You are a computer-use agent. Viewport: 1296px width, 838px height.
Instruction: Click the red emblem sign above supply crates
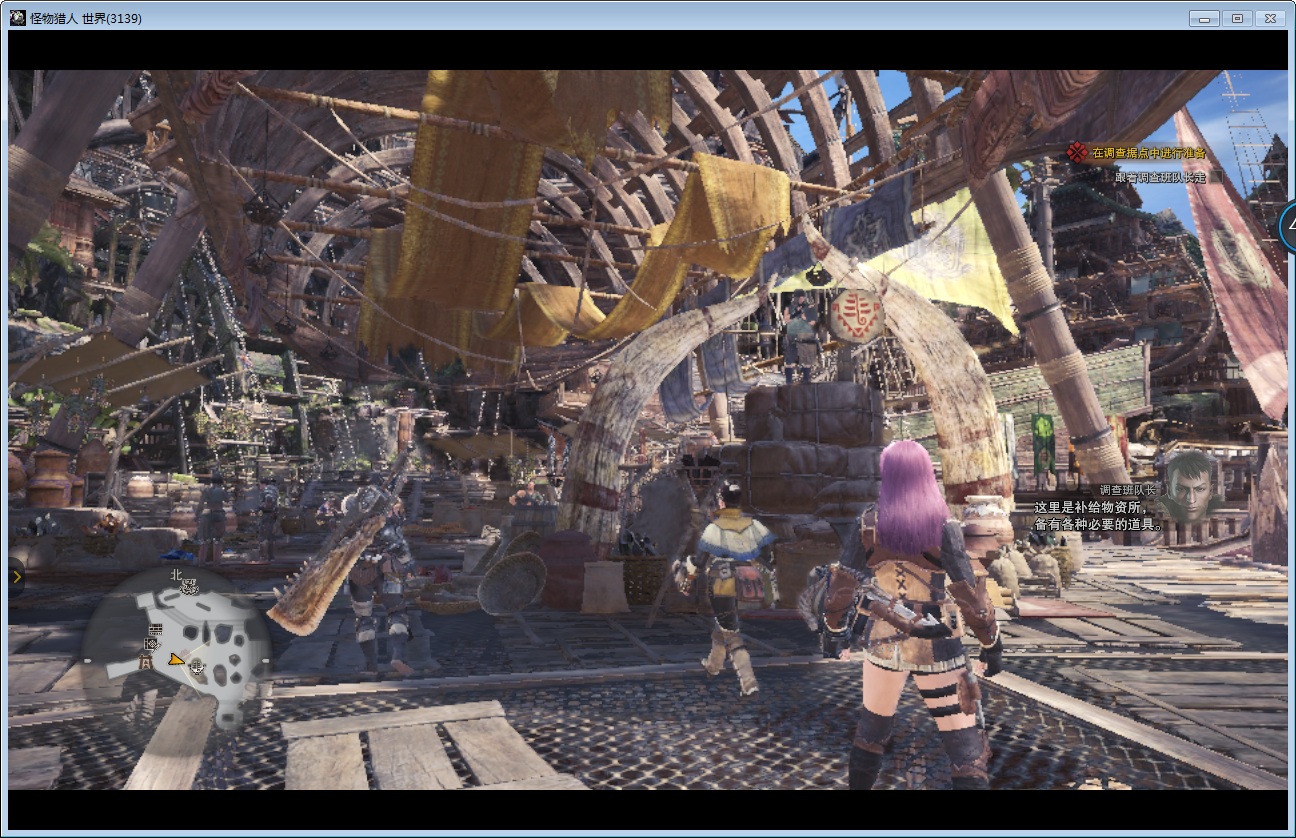pyautogui.click(x=856, y=316)
